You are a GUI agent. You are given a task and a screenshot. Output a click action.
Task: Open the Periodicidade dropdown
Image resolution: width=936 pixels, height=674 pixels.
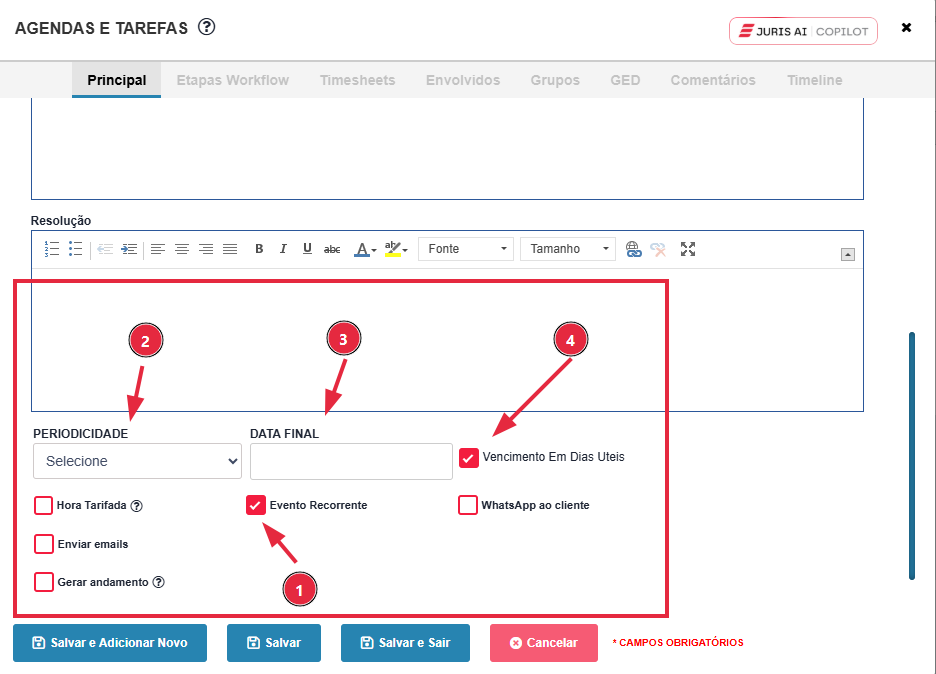pyautogui.click(x=137, y=461)
